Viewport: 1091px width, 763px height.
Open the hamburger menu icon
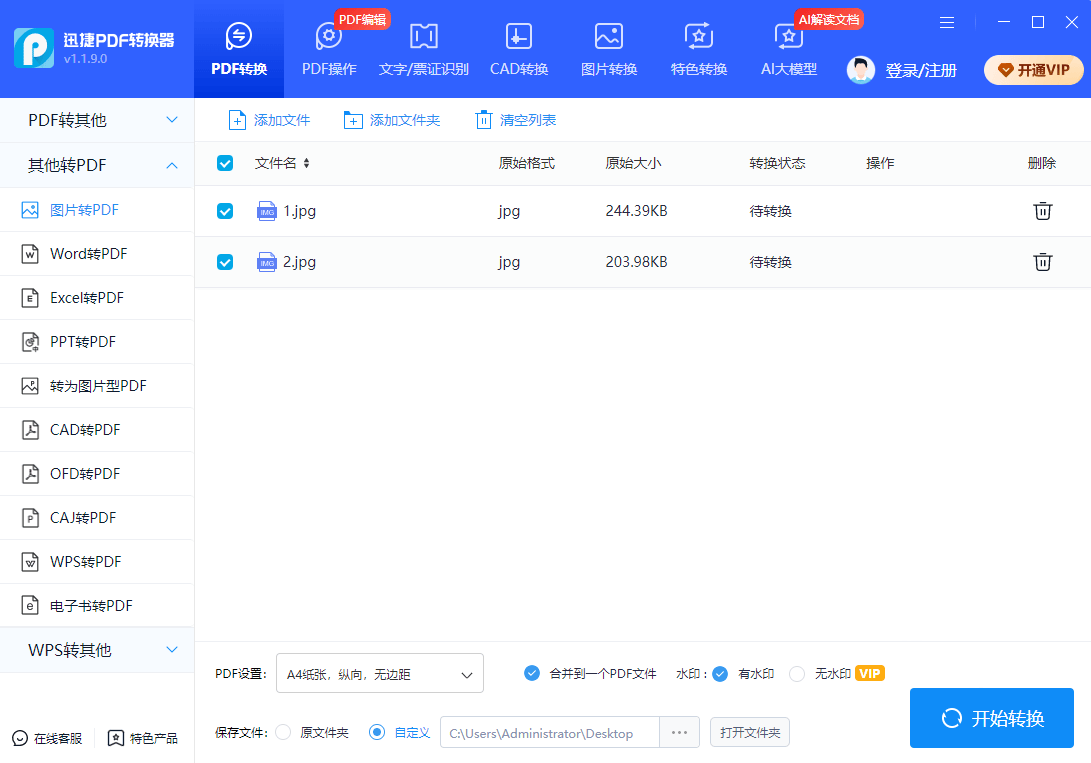click(947, 22)
